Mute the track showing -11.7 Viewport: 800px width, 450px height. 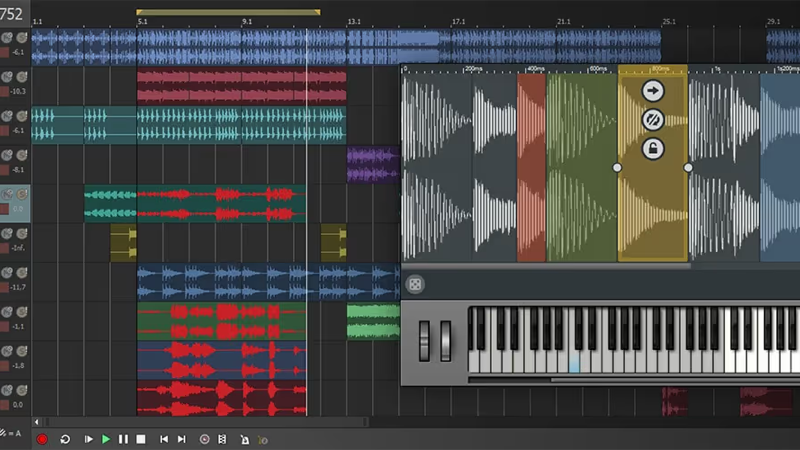pyautogui.click(x=7, y=273)
